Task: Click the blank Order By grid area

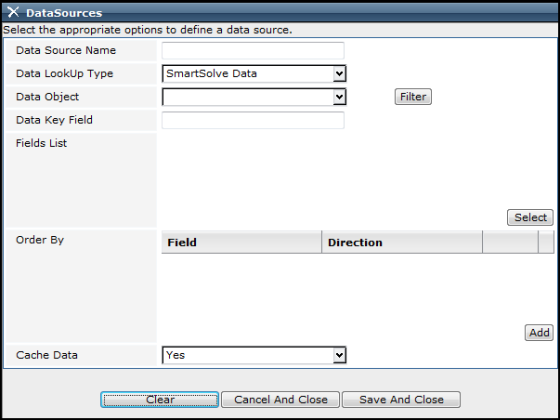Action: pos(357,289)
